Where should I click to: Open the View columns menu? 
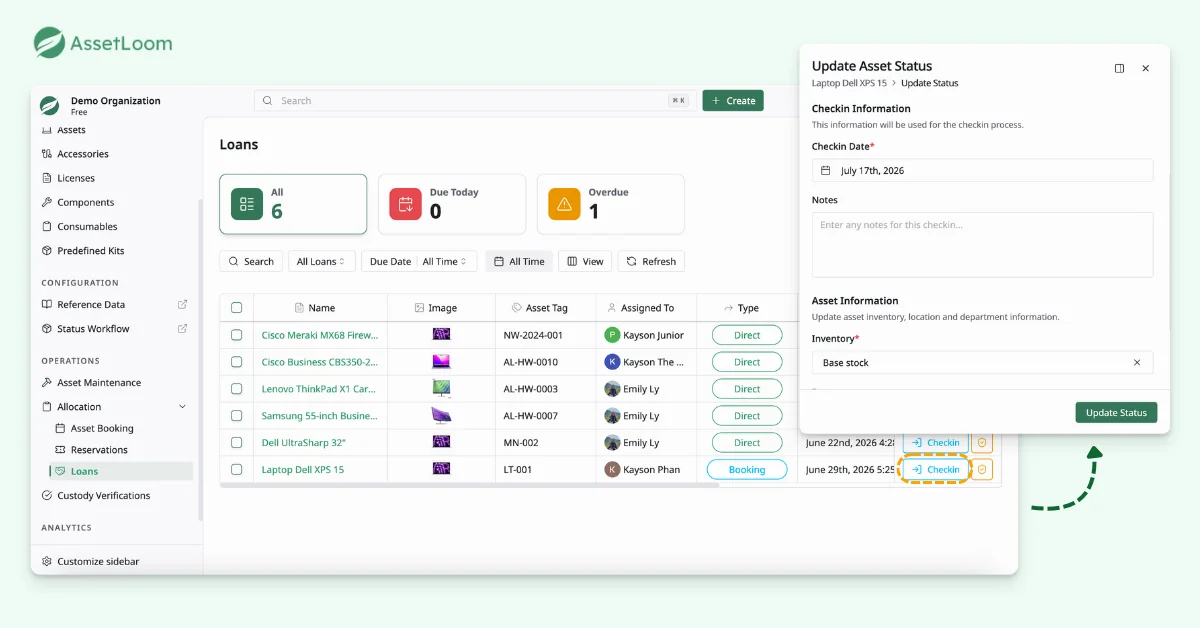click(585, 261)
